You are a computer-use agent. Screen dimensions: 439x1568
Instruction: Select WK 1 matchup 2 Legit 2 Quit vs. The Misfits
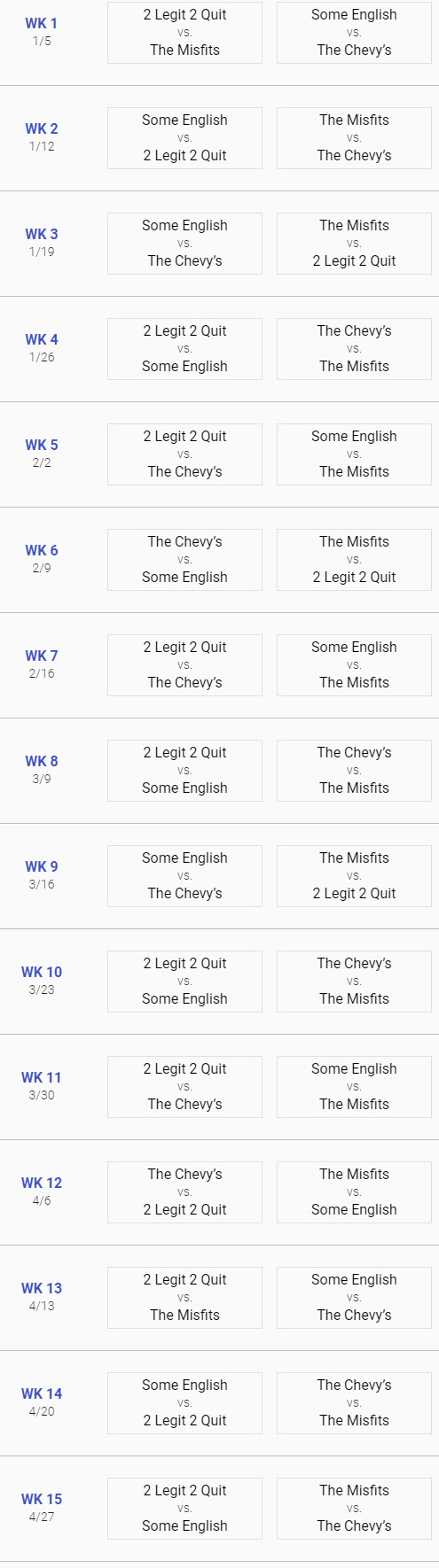[x=184, y=32]
